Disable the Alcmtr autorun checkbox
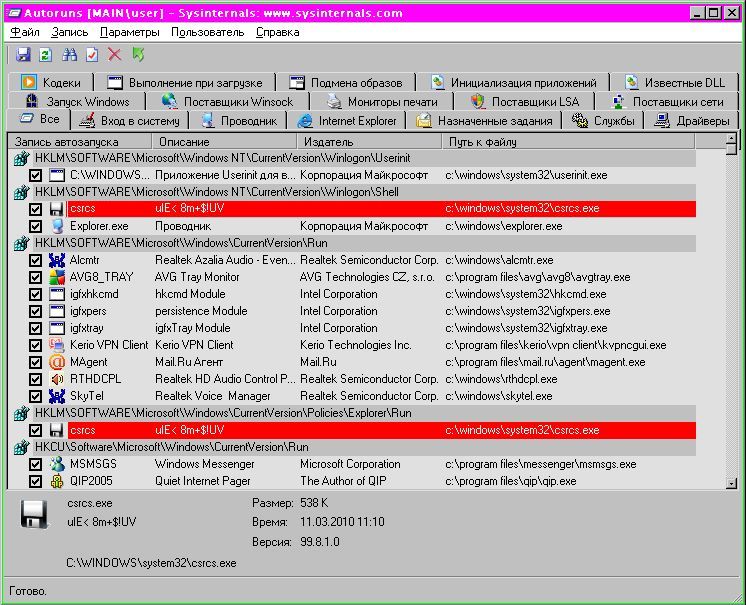The width and height of the screenshot is (746, 605). click(35, 260)
